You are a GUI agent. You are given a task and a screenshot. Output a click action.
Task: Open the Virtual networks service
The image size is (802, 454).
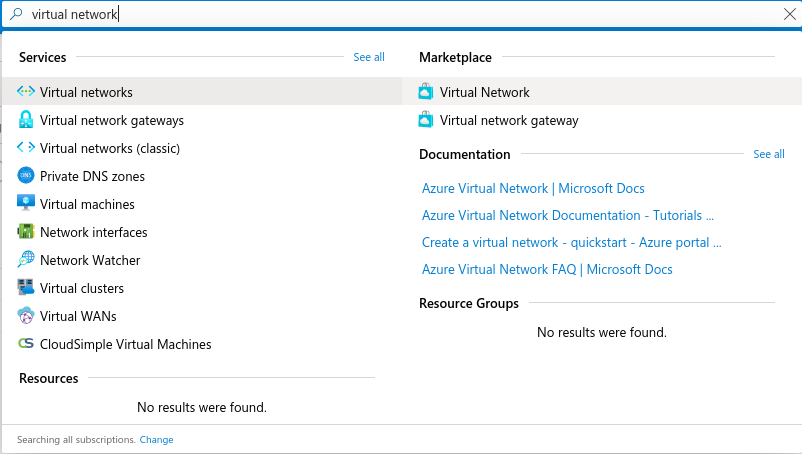[202, 92]
